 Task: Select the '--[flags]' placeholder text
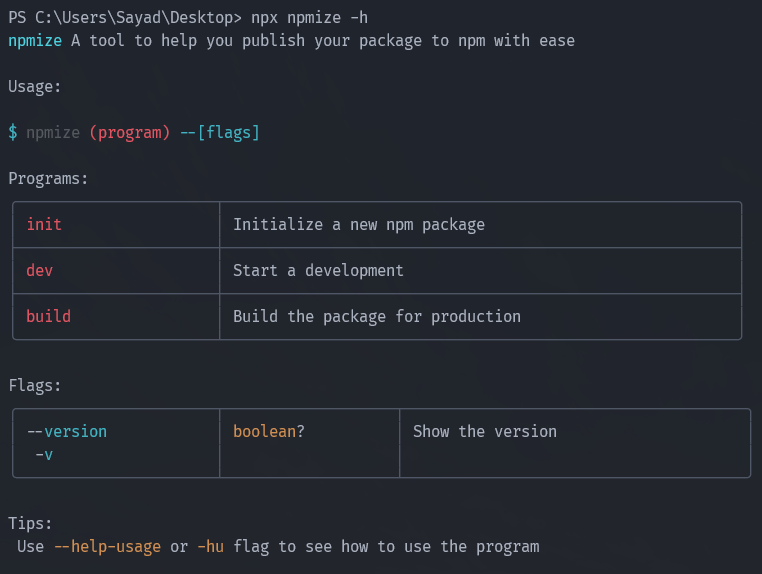[x=219, y=132]
